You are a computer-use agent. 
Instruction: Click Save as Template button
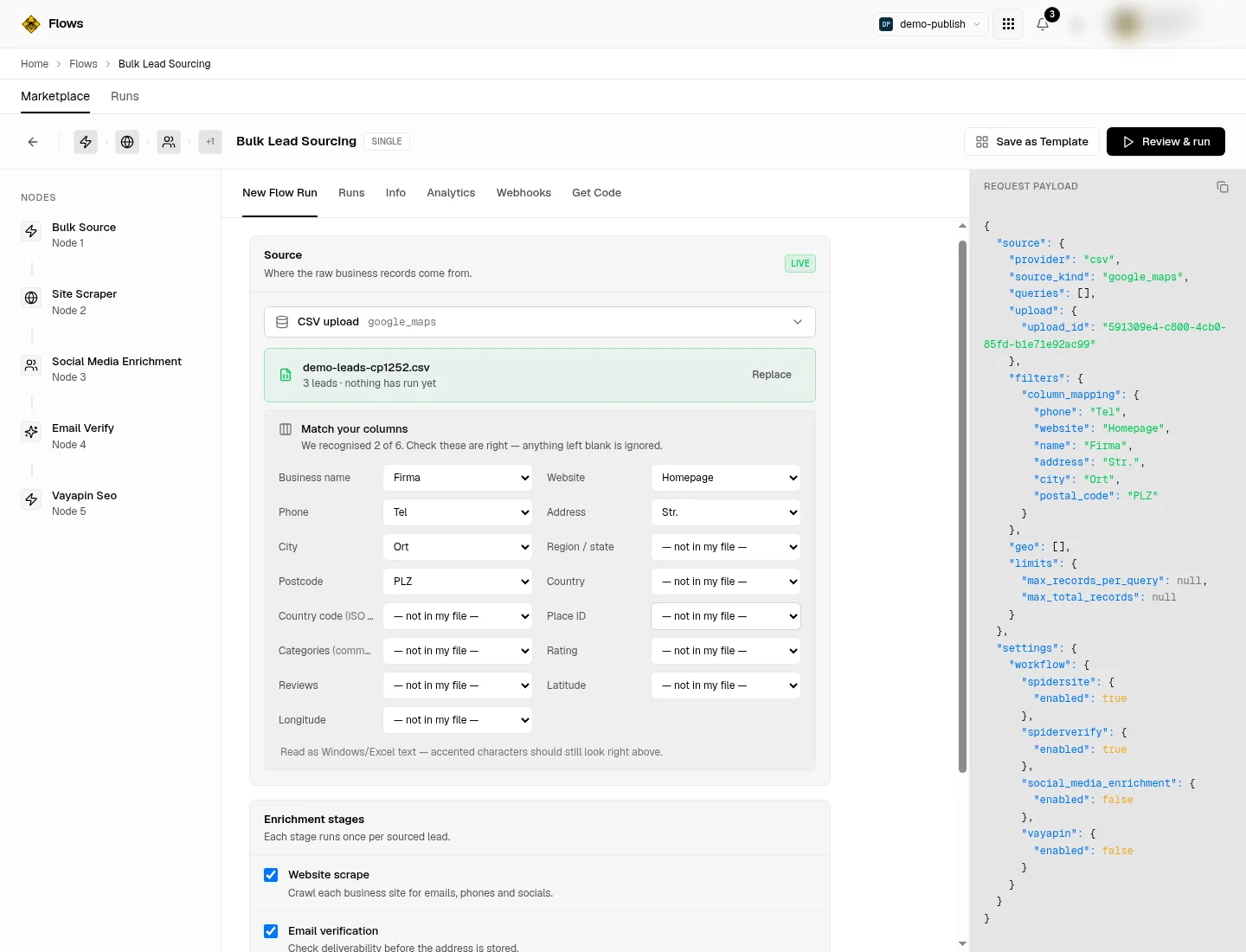coord(1031,142)
